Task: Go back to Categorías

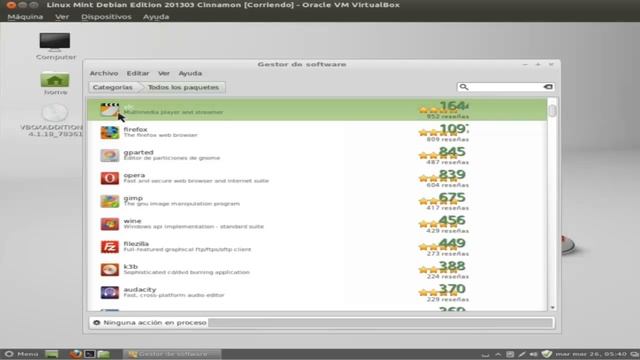Action: coord(113,87)
